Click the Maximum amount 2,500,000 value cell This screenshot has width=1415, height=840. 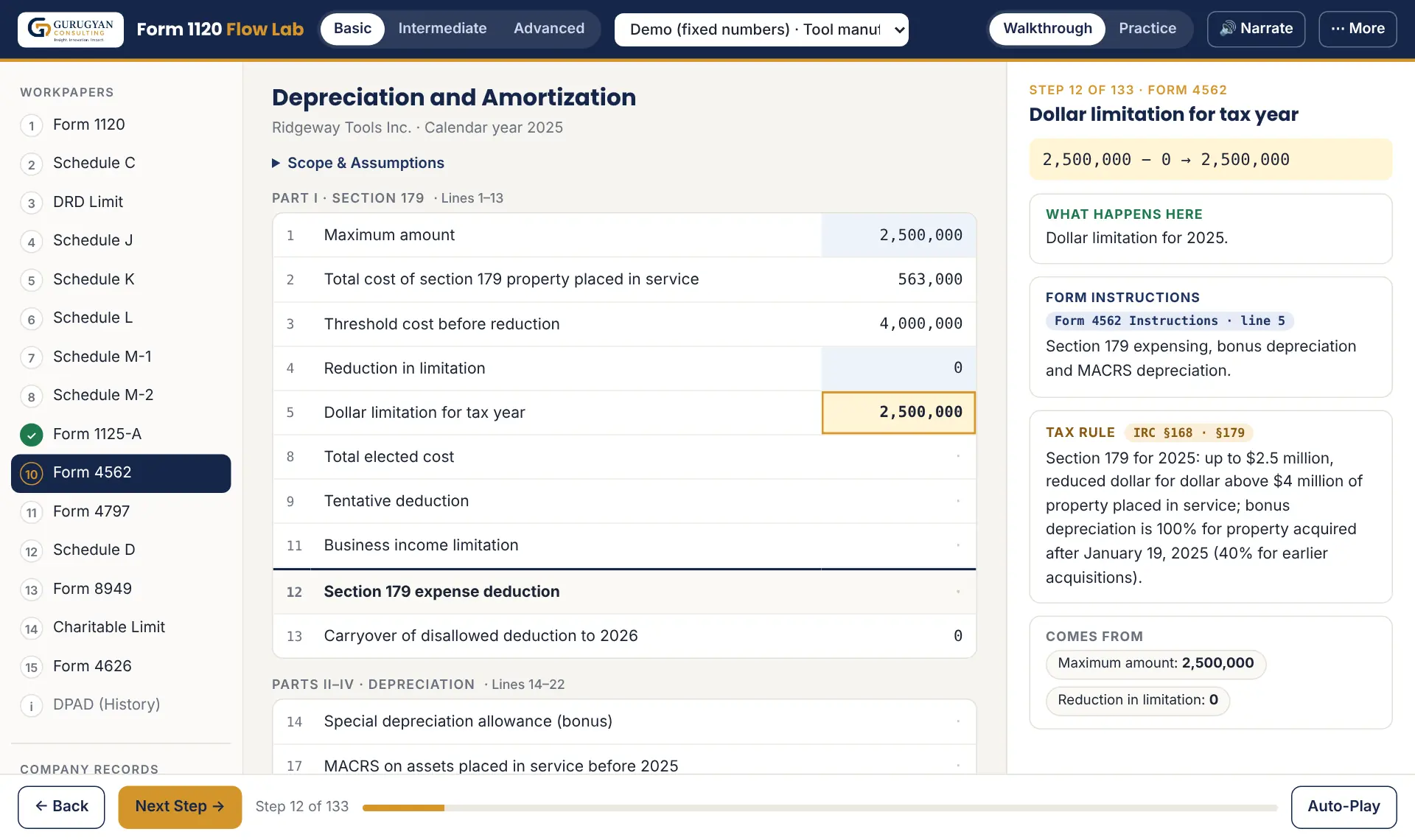[x=898, y=236]
